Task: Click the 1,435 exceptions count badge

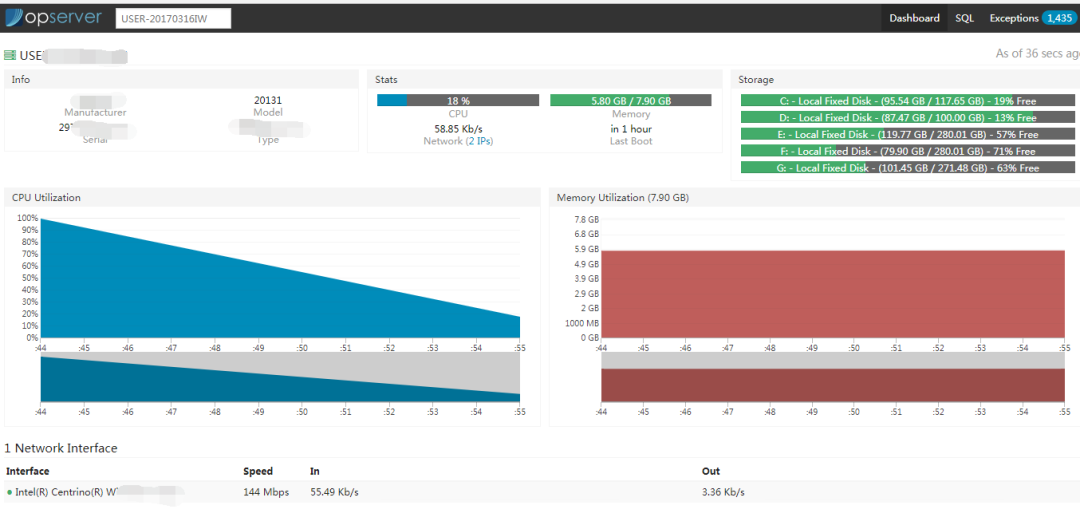Action: click(1058, 18)
